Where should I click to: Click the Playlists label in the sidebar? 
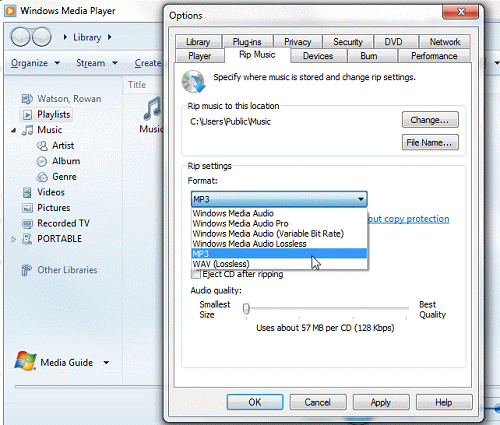54,114
